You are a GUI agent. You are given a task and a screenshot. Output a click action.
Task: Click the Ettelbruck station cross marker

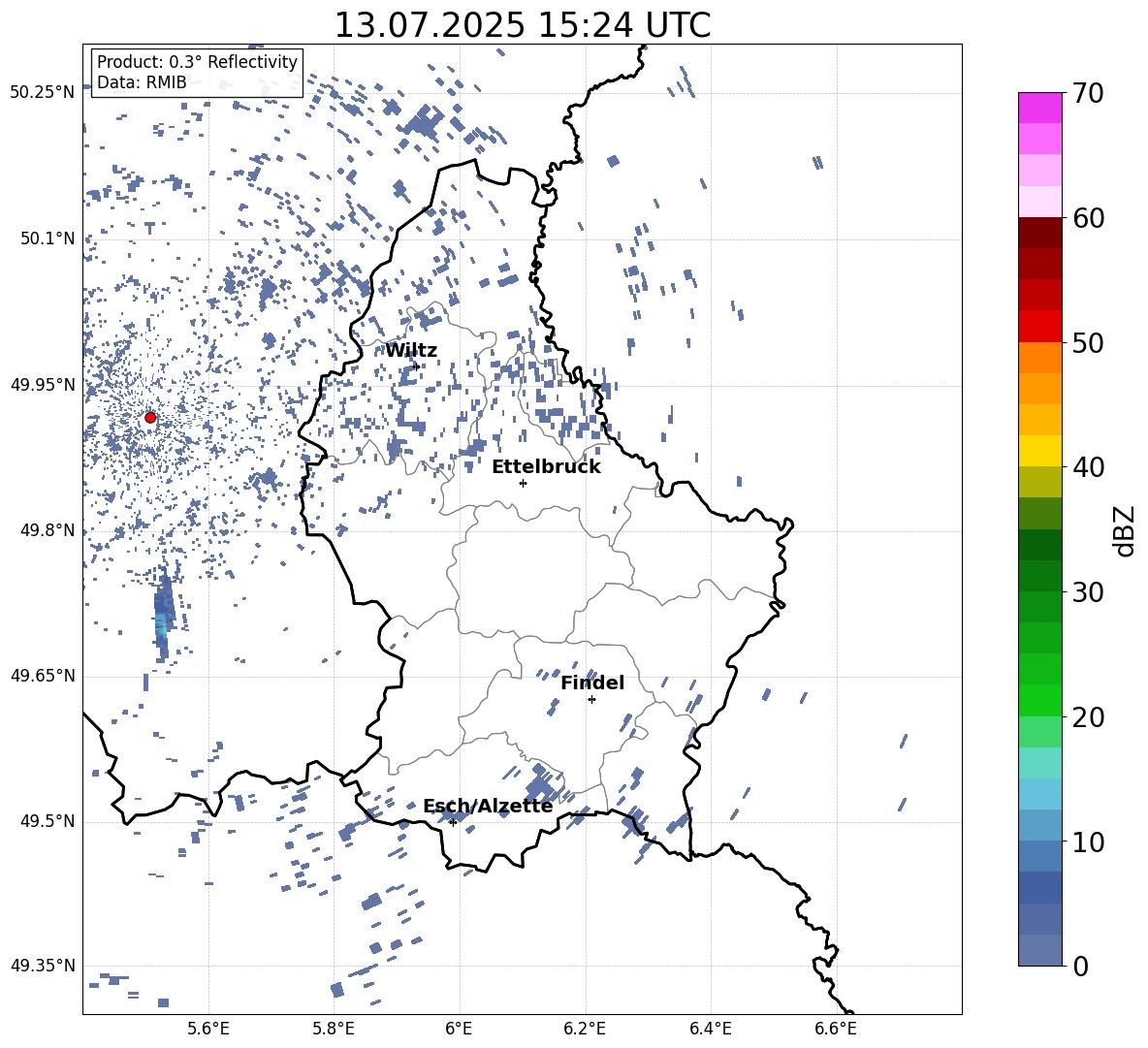pyautogui.click(x=523, y=483)
